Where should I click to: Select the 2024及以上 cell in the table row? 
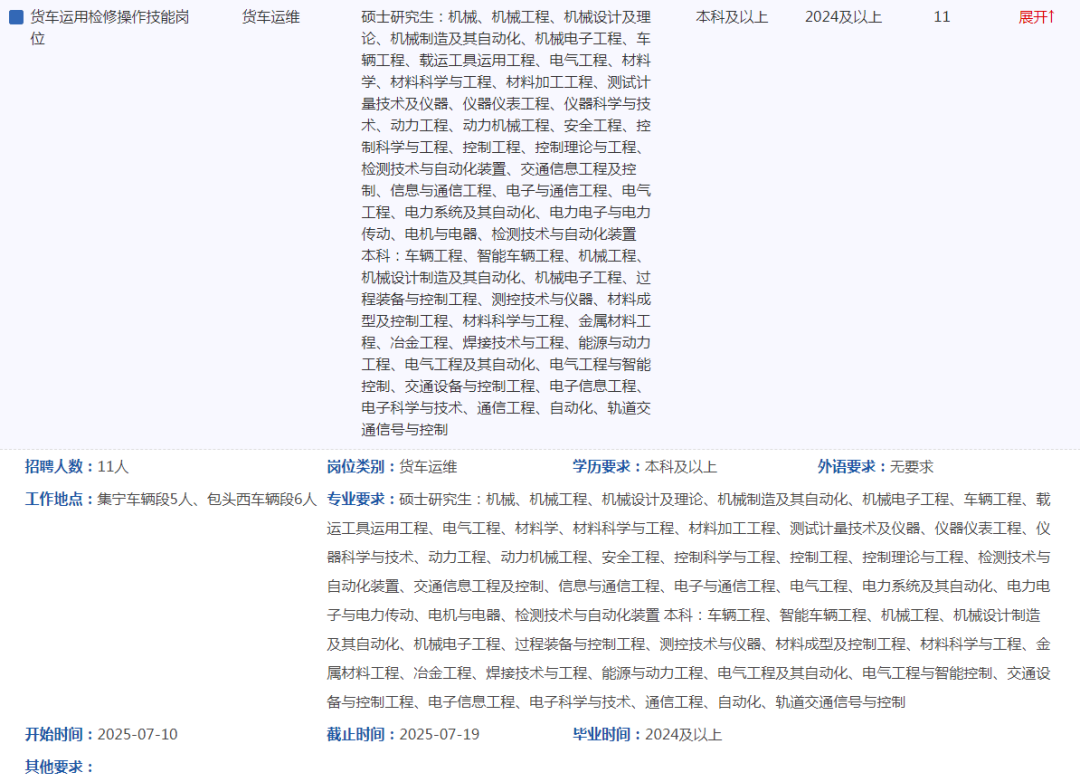(x=843, y=17)
